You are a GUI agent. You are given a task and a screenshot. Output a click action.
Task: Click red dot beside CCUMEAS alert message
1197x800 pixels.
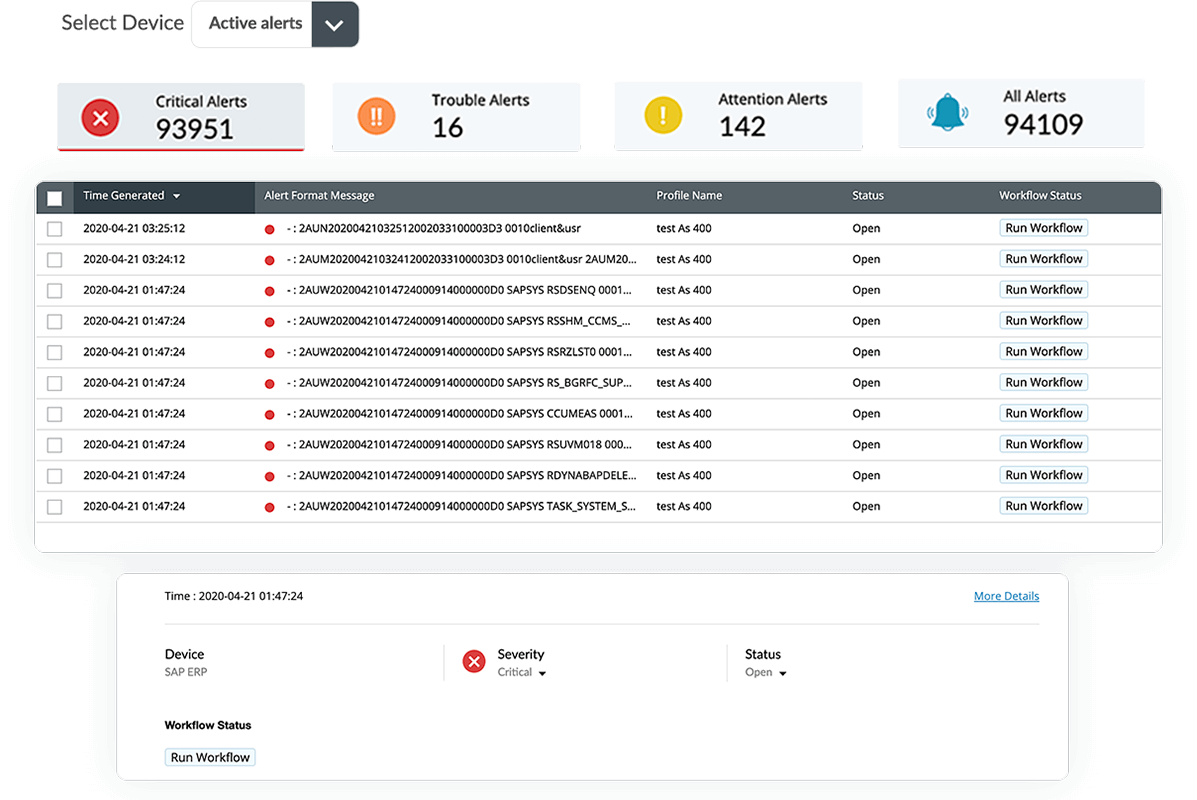pyautogui.click(x=269, y=415)
